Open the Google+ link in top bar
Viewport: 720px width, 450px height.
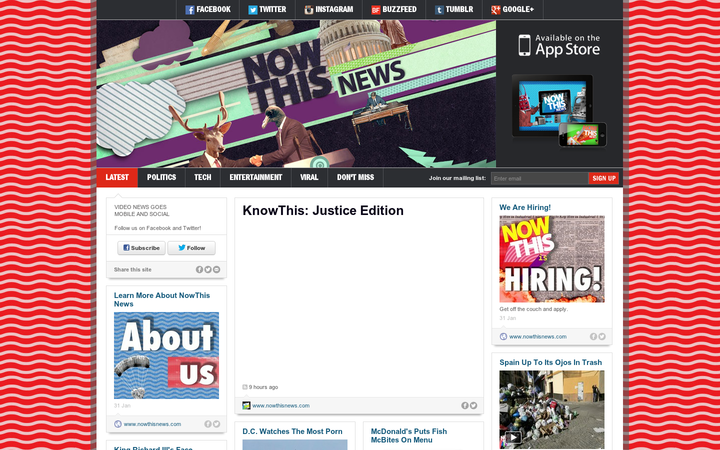pyautogui.click(x=512, y=9)
